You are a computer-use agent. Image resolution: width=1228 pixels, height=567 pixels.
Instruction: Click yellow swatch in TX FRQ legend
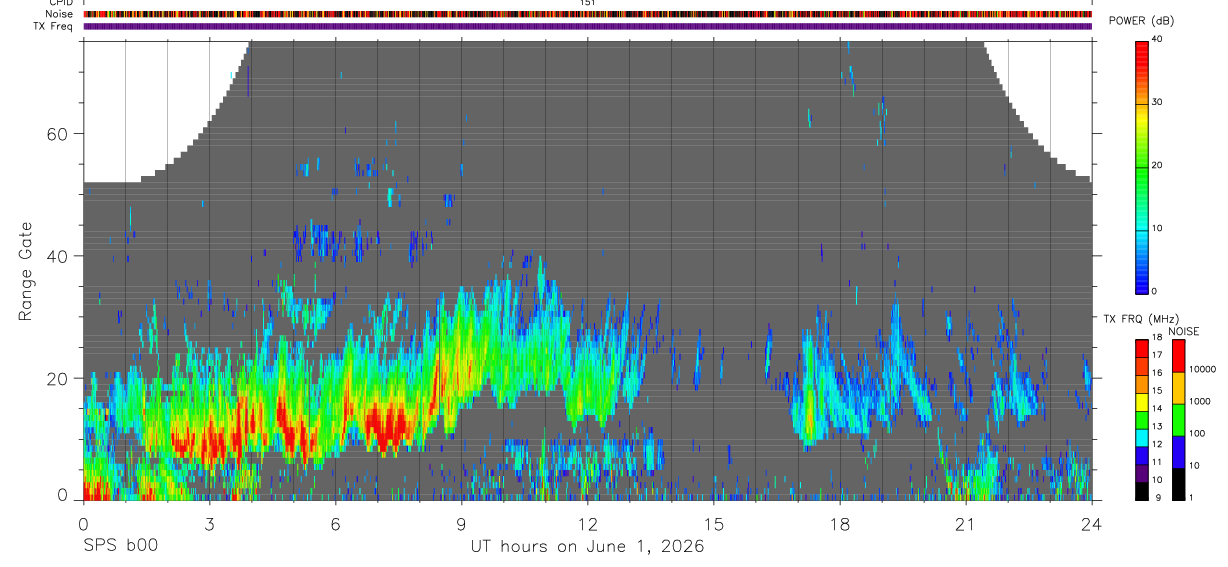pos(1142,402)
